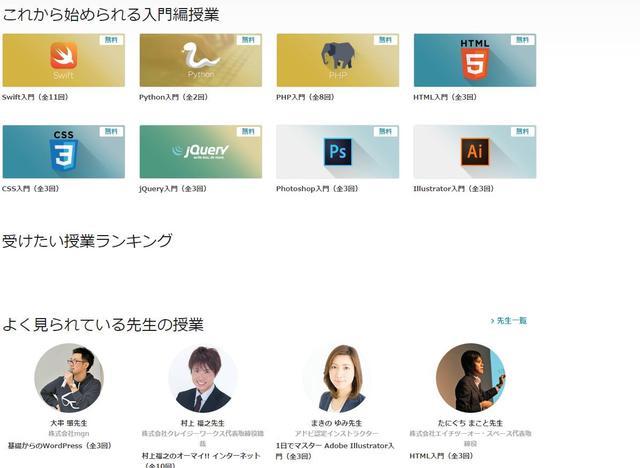Viewport: 640px width, 468px height.
Task: Open HTML入門（全3回）link below HTML5 card
Action: click(445, 97)
